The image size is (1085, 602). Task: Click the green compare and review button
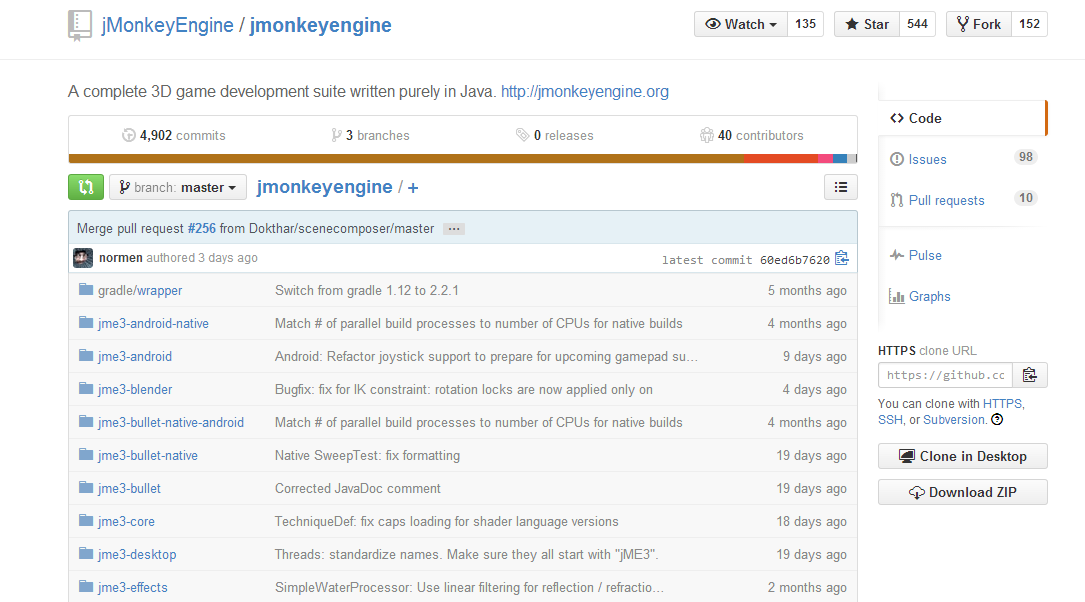(86, 187)
